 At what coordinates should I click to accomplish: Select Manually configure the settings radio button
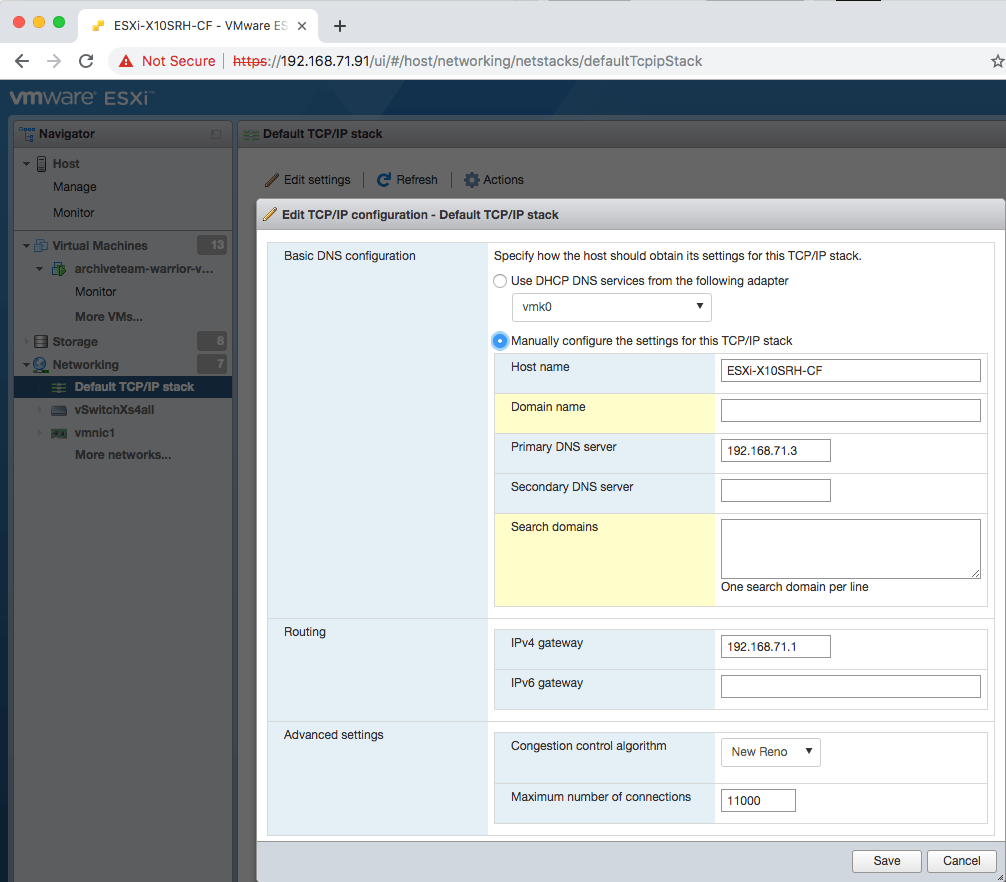coord(500,341)
